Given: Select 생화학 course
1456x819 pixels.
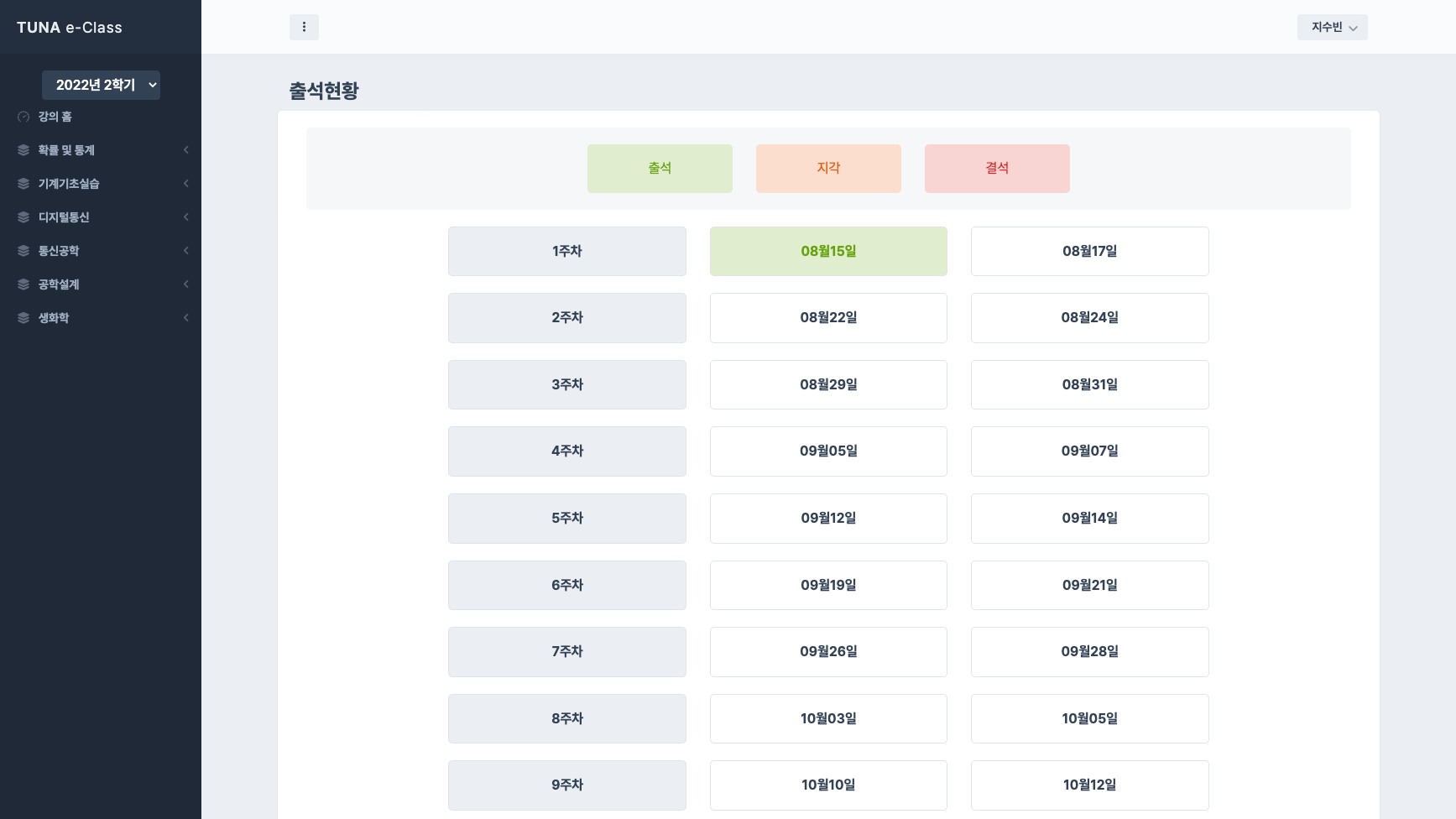Looking at the screenshot, I should tap(101, 318).
